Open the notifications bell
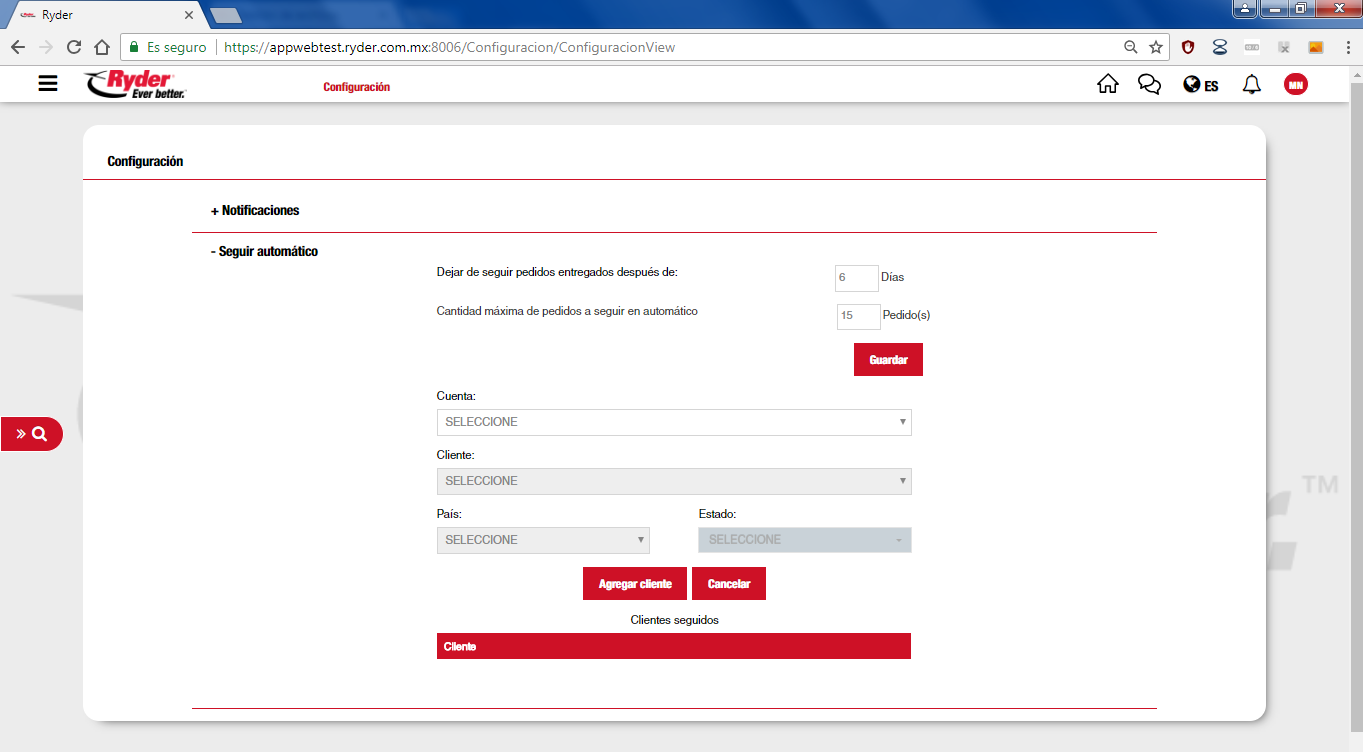This screenshot has height=752, width=1363. [x=1251, y=85]
